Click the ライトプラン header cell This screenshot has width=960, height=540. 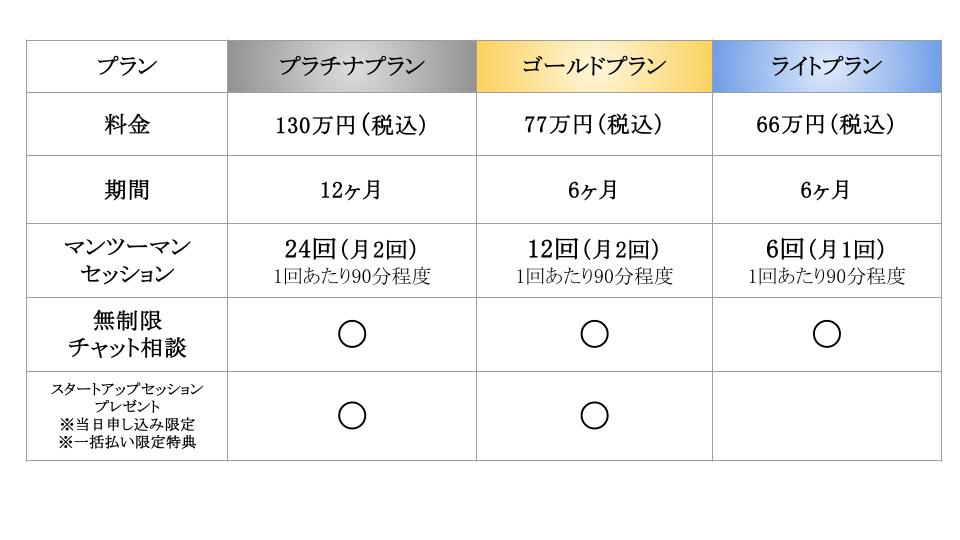pyautogui.click(x=827, y=67)
